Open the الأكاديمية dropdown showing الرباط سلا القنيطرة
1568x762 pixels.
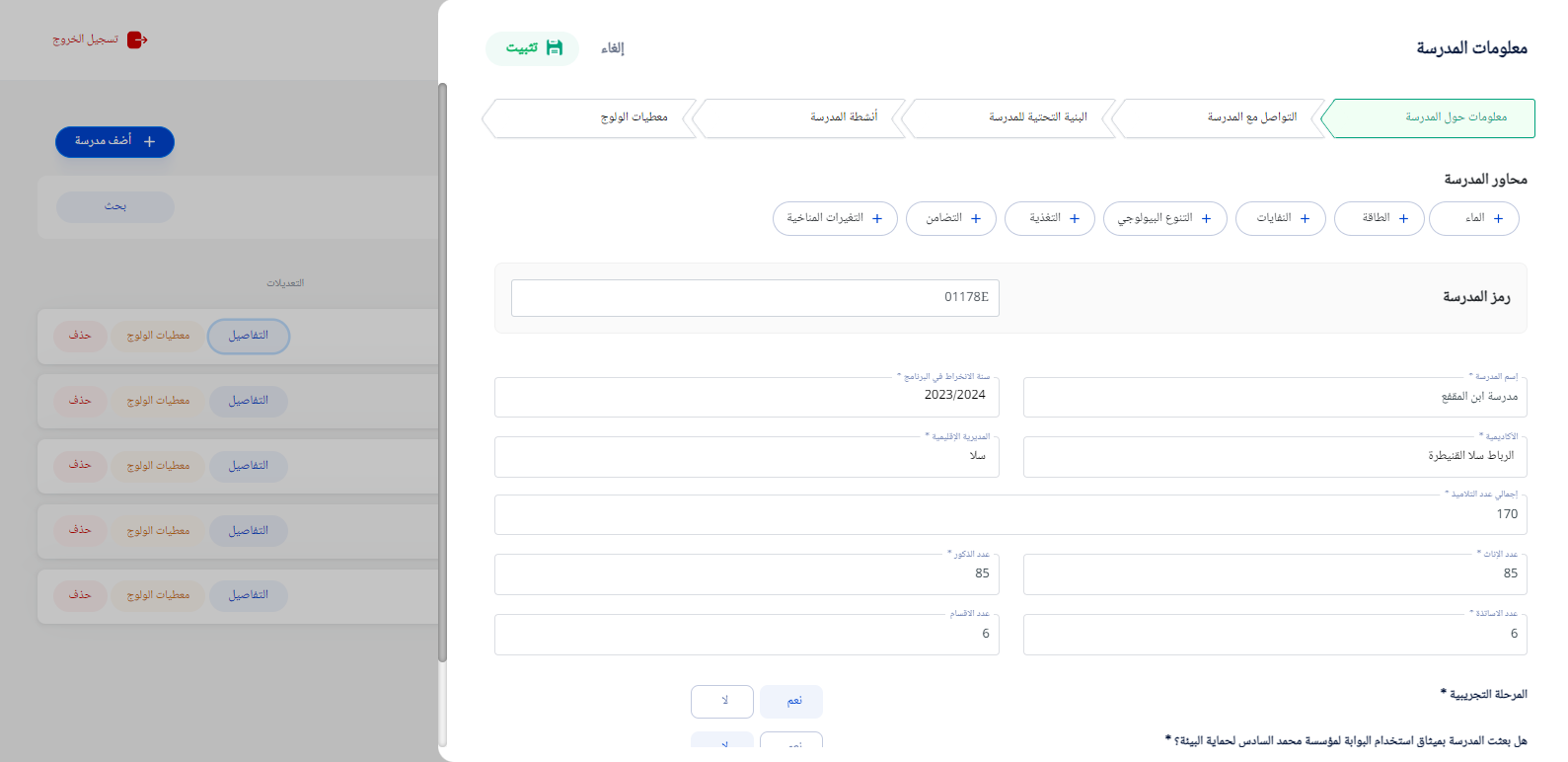point(1274,457)
